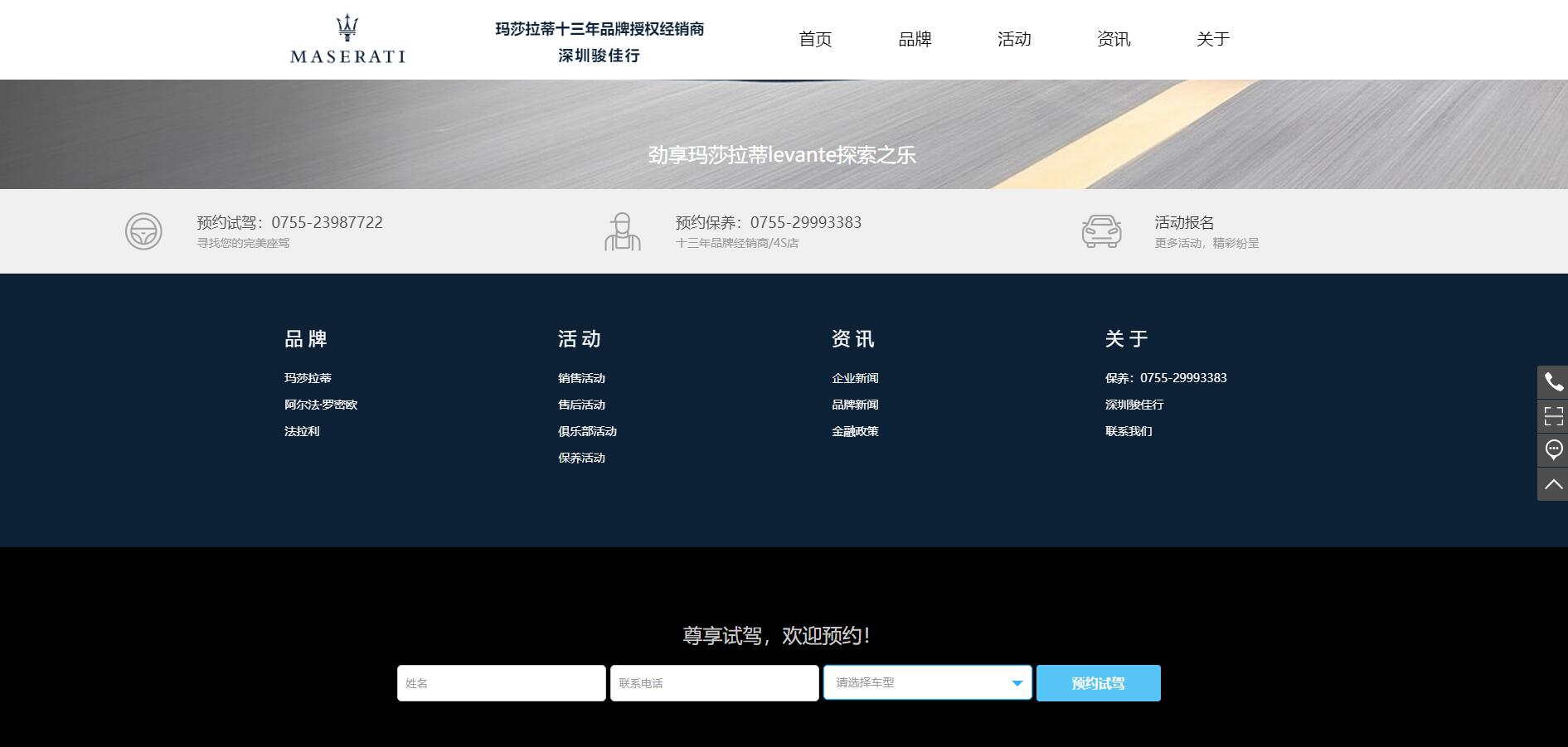Click the mechanic maintenance icon
The image size is (1568, 747).
pos(623,231)
